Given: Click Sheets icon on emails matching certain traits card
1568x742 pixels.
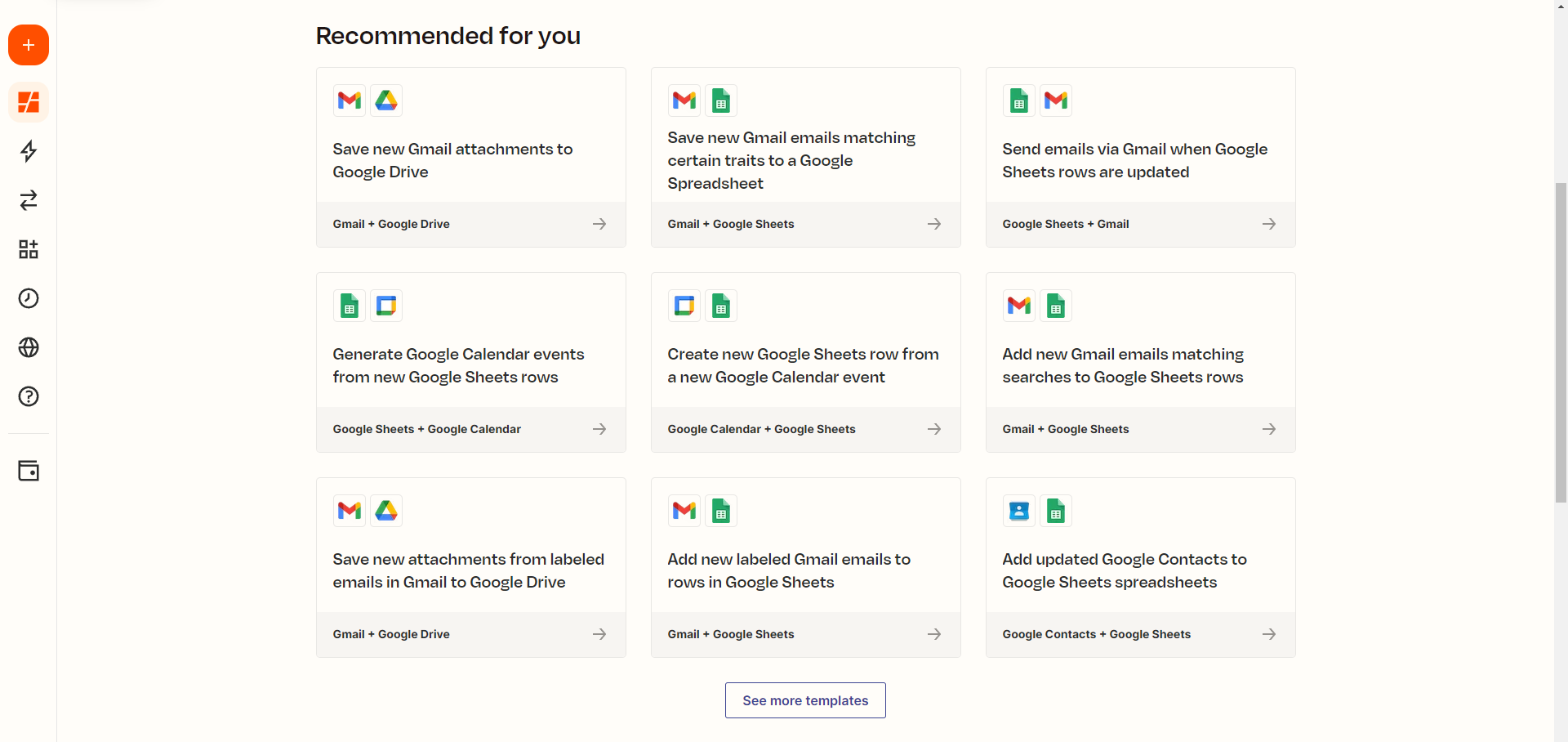Looking at the screenshot, I should pyautogui.click(x=721, y=101).
